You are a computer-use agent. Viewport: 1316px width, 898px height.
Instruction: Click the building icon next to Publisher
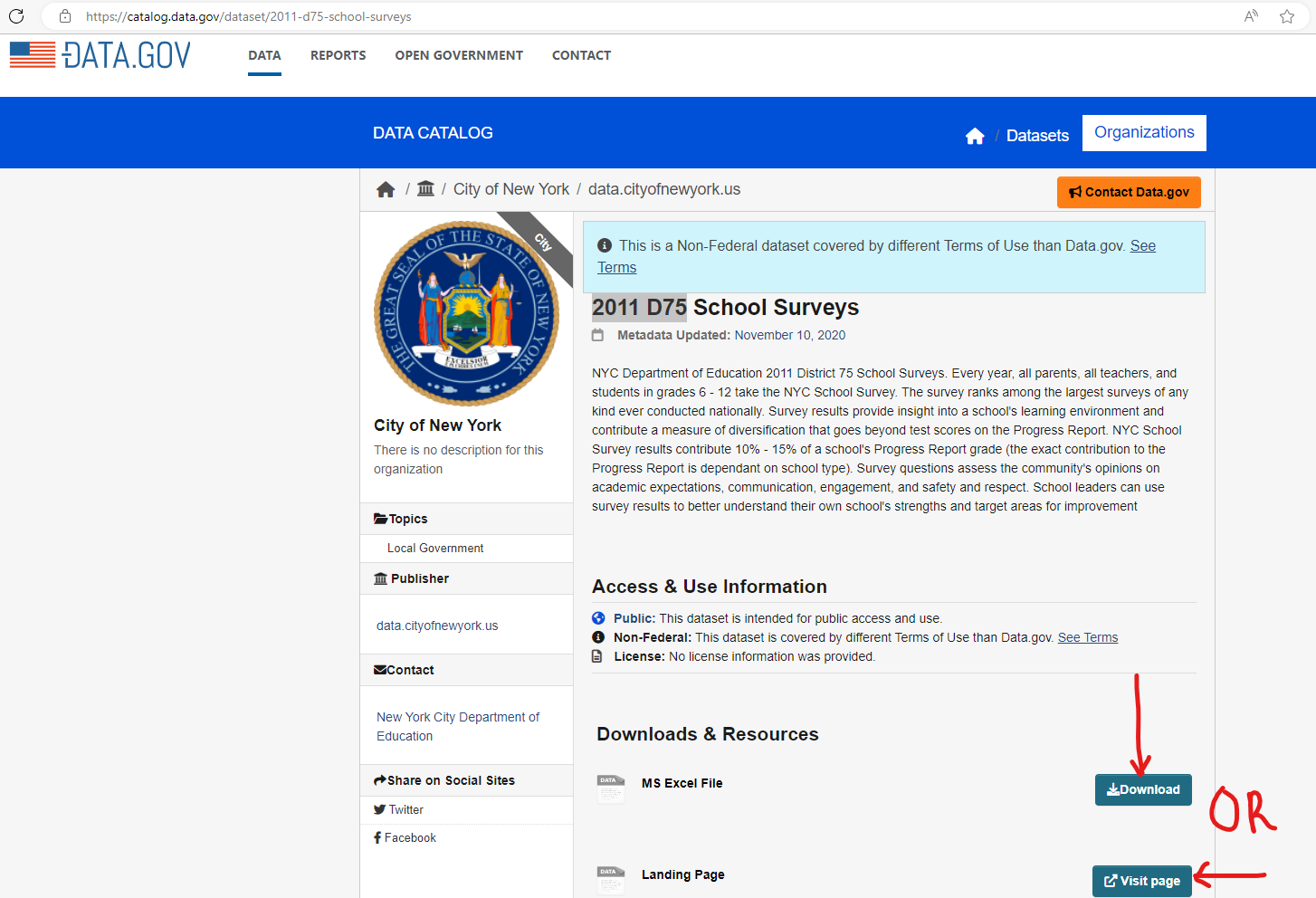[x=381, y=578]
